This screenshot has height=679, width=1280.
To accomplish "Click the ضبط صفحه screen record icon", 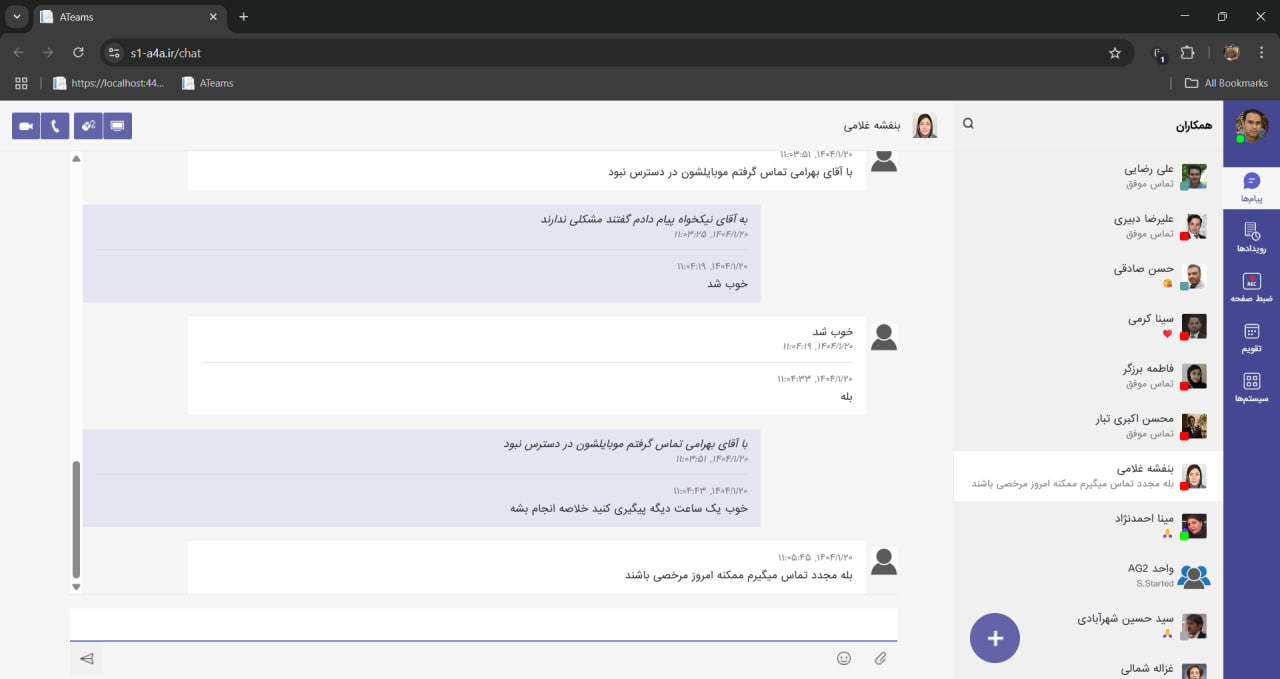I will point(1251,287).
